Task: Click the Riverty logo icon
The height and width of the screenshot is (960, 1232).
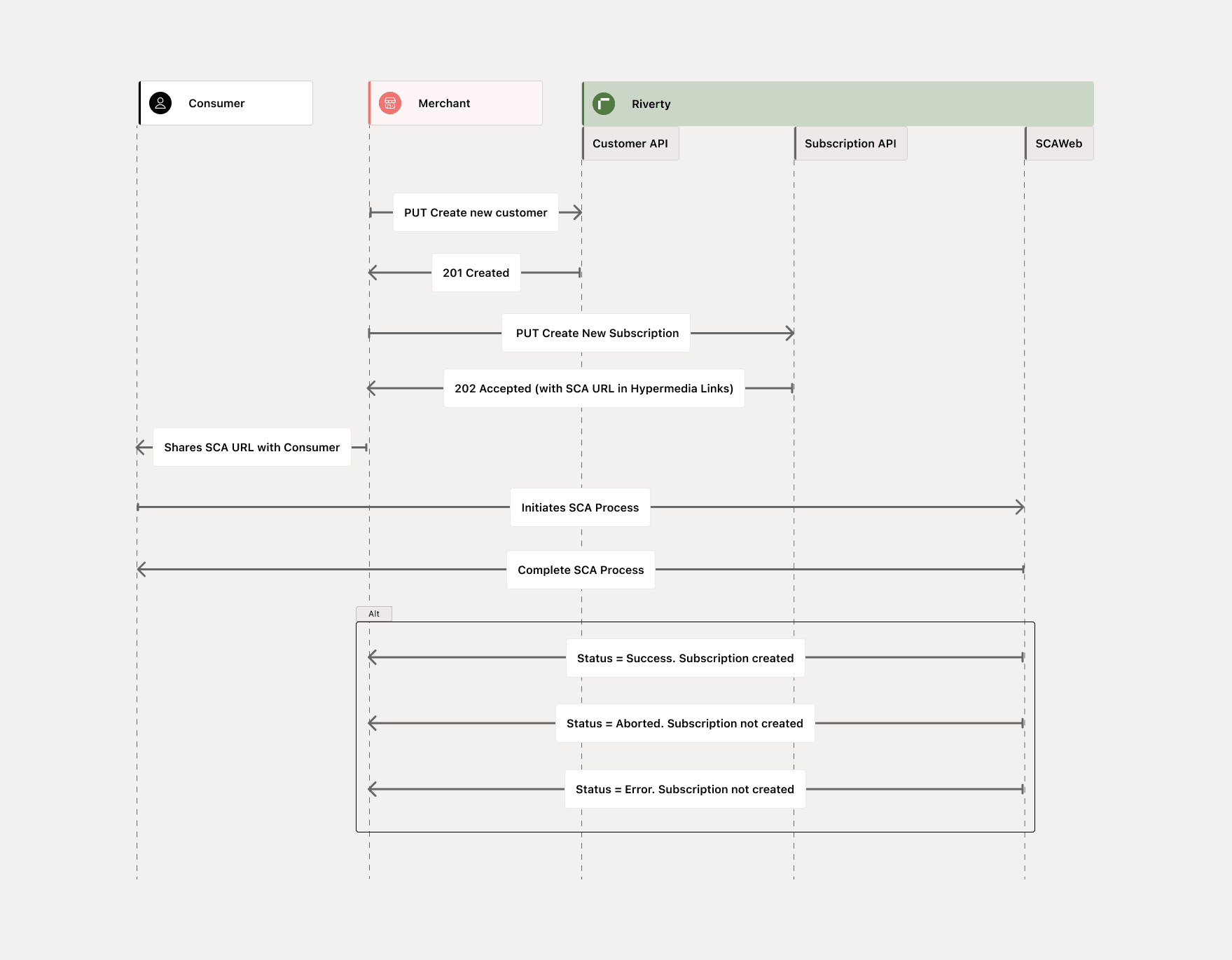Action: [603, 104]
